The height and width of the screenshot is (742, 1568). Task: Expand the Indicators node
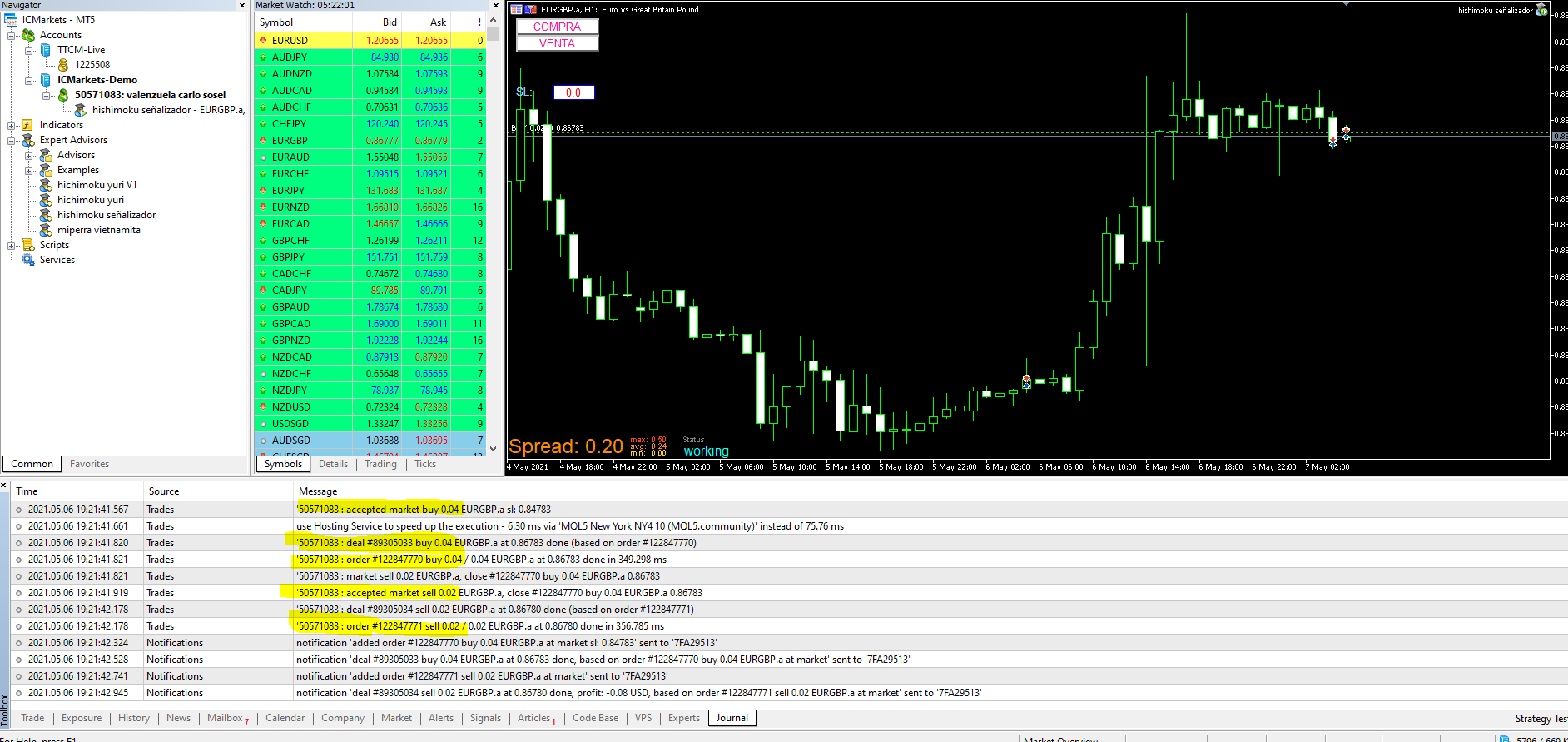12,125
